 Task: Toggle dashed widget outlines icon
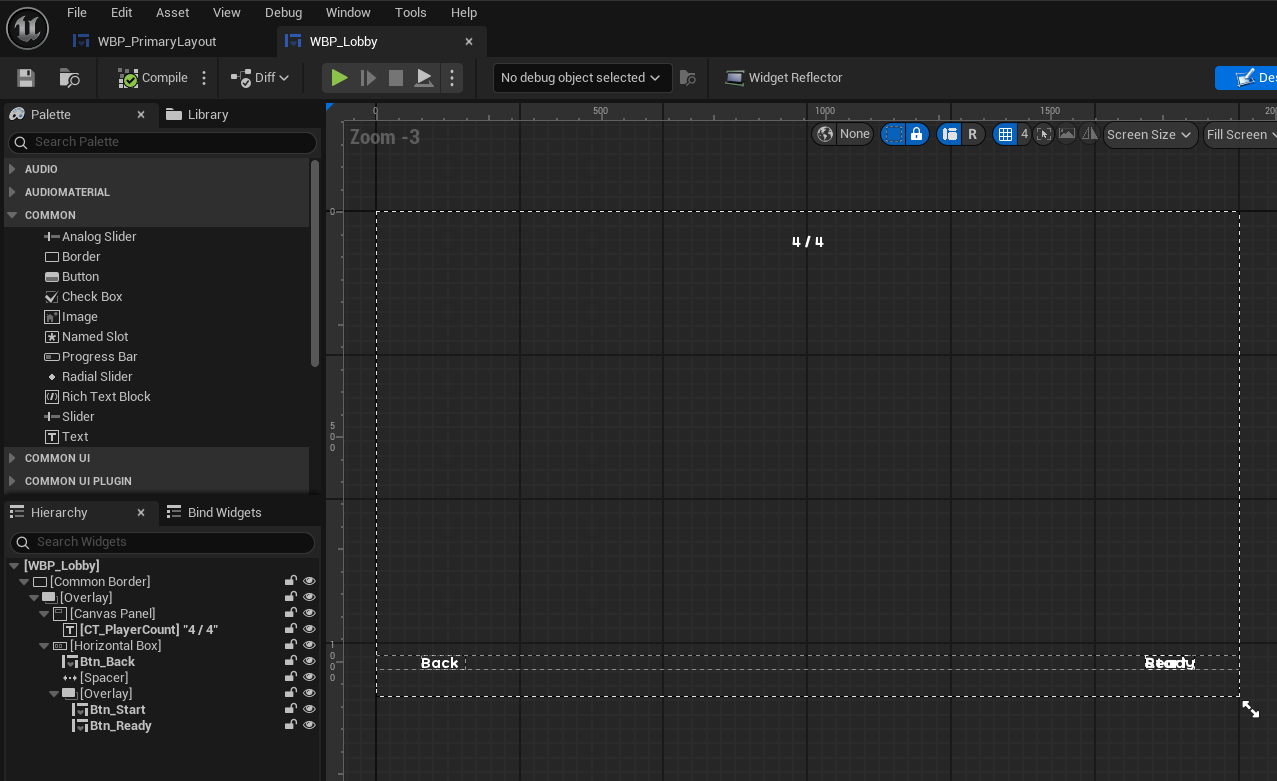894,134
